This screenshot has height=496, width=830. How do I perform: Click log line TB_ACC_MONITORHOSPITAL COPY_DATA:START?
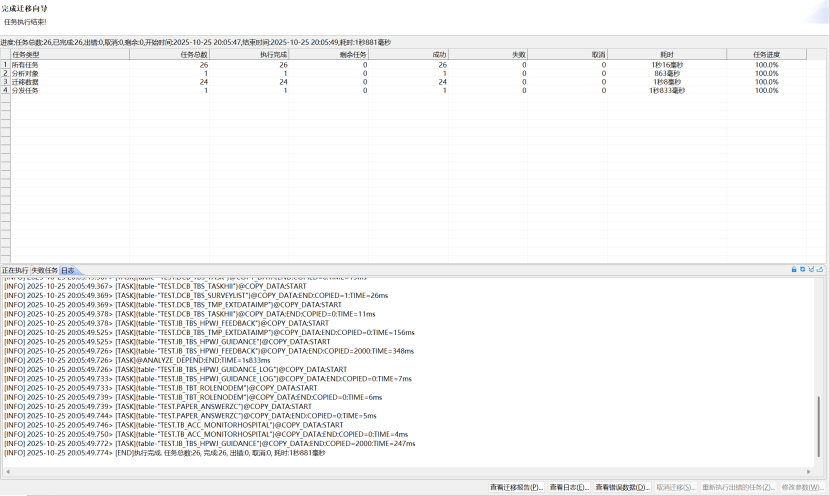[174, 425]
